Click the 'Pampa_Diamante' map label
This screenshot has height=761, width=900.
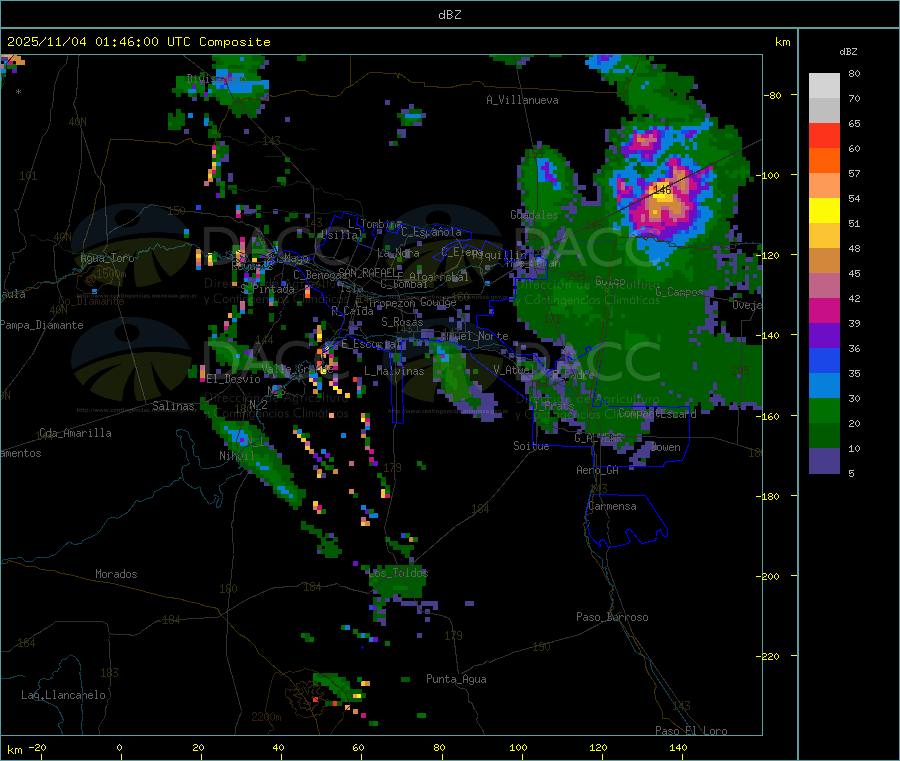[x=42, y=325]
